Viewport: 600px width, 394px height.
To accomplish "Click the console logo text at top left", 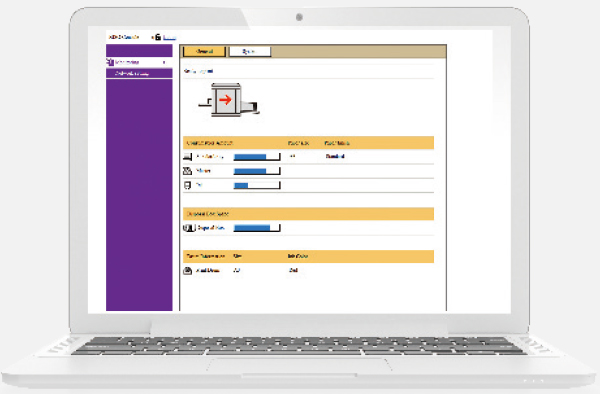I will coord(124,37).
